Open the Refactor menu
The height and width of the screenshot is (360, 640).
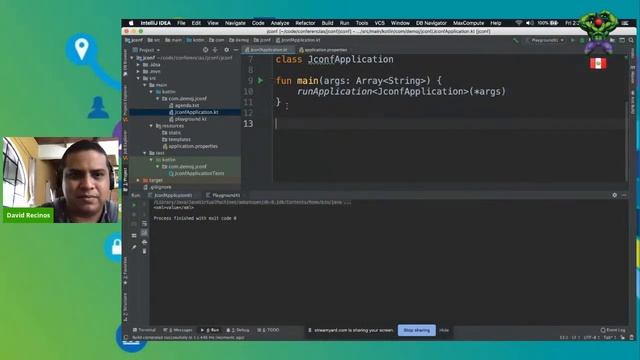tap(305, 23)
